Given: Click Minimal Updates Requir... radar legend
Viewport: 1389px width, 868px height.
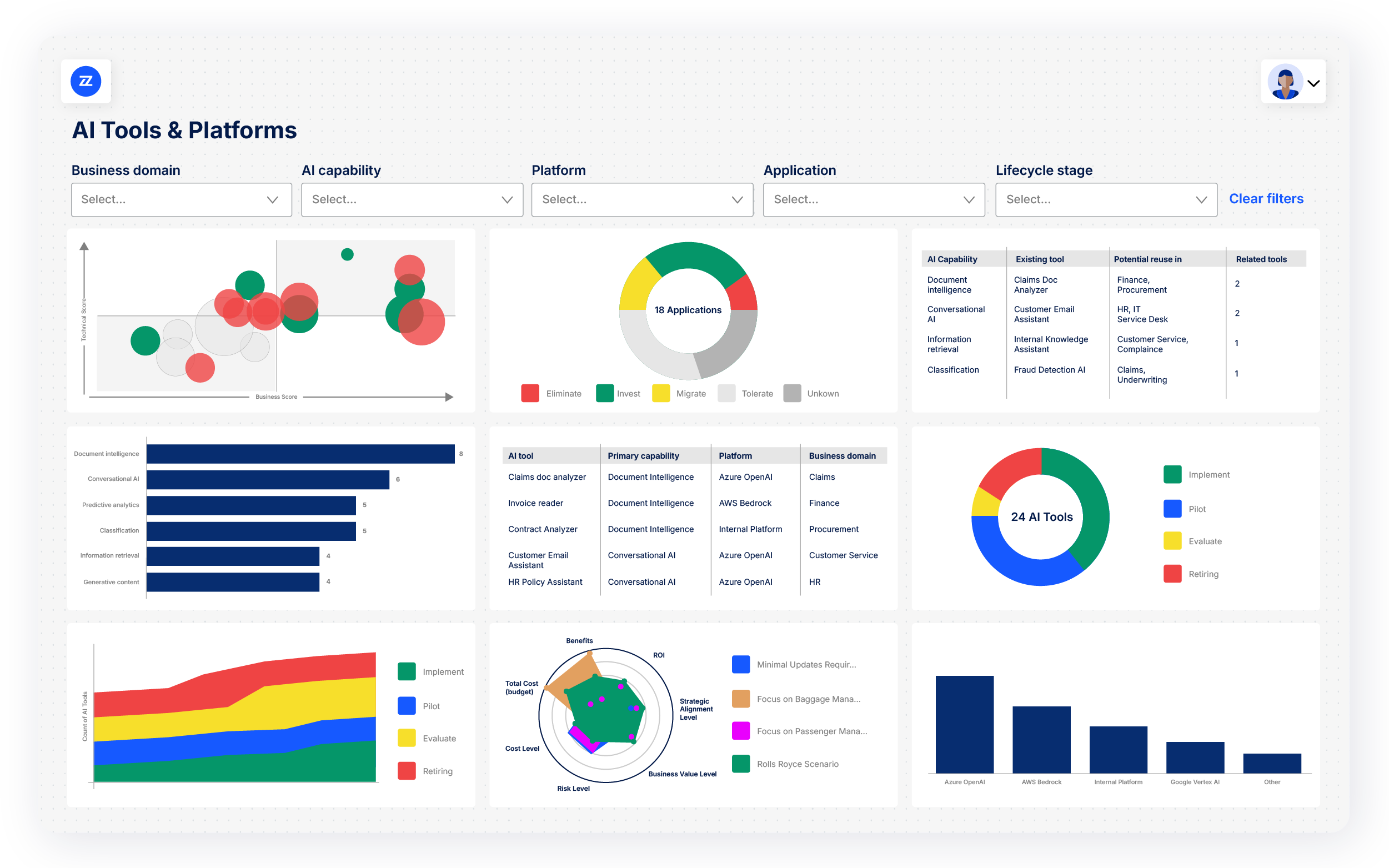Looking at the screenshot, I should 794,664.
